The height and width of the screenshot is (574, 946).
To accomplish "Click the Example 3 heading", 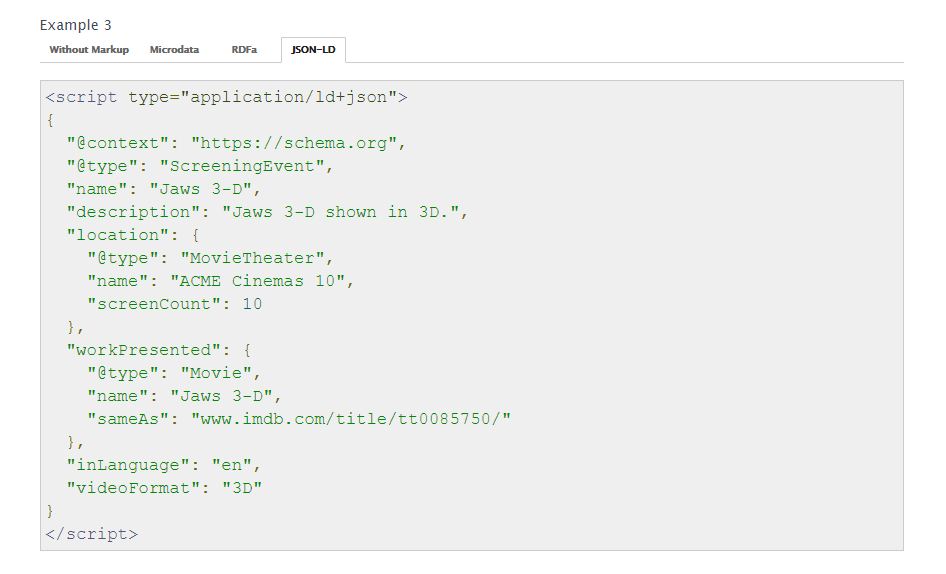I will tap(75, 25).
